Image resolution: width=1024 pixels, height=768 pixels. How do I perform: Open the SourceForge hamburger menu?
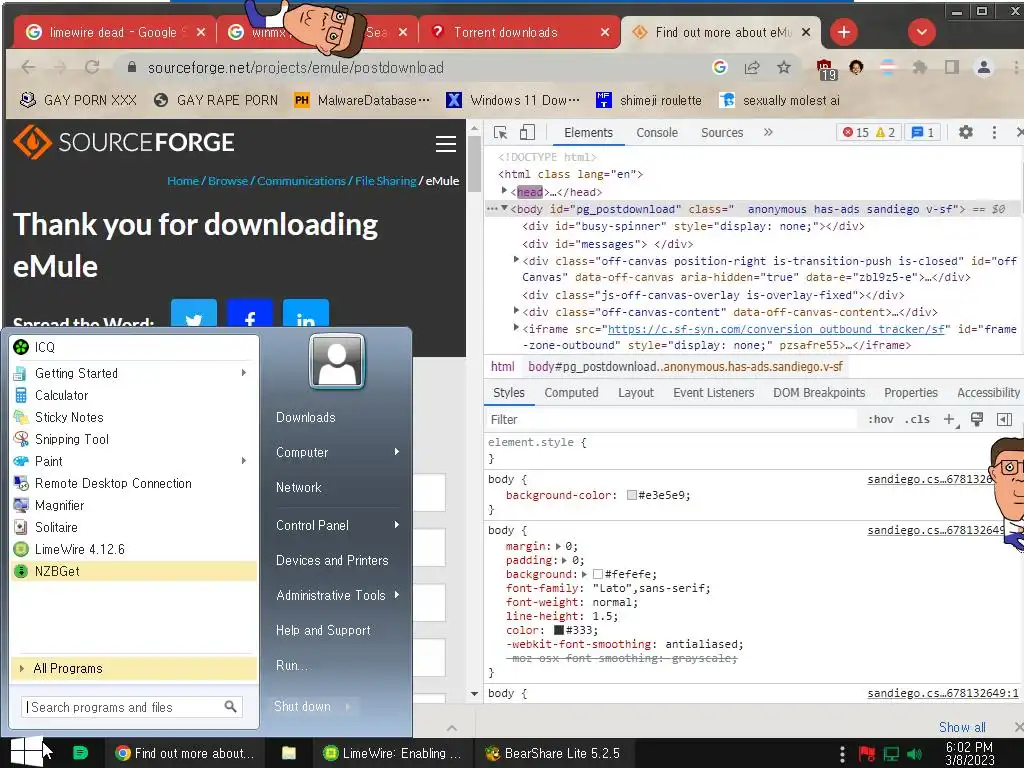point(446,143)
